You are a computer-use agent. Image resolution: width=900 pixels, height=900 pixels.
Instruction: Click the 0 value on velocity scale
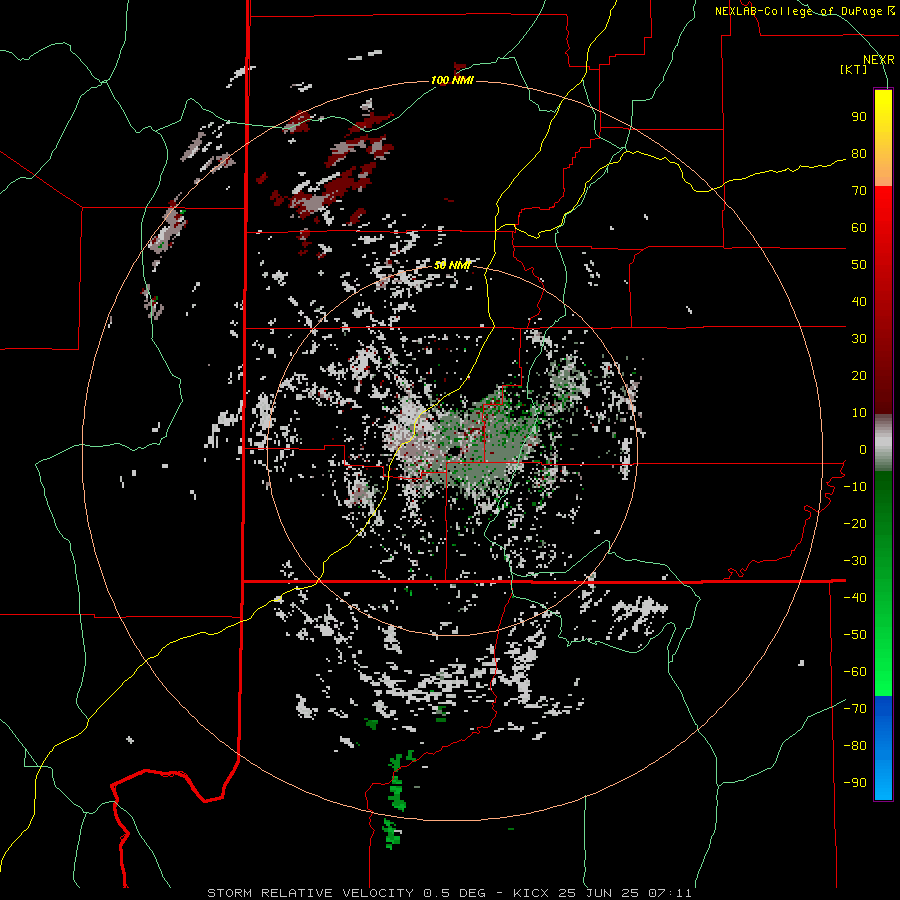point(863,449)
